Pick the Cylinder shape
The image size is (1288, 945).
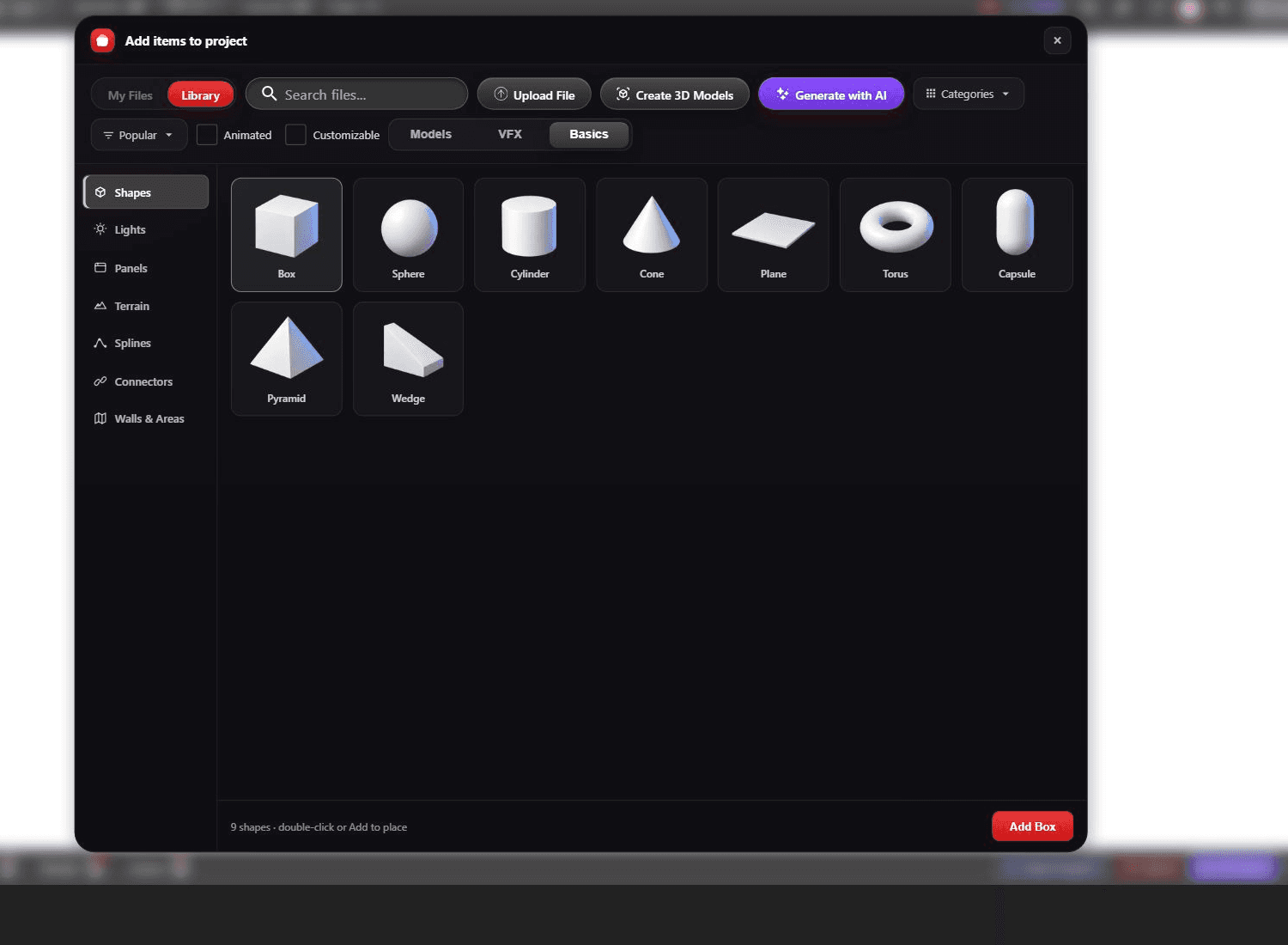tap(530, 235)
